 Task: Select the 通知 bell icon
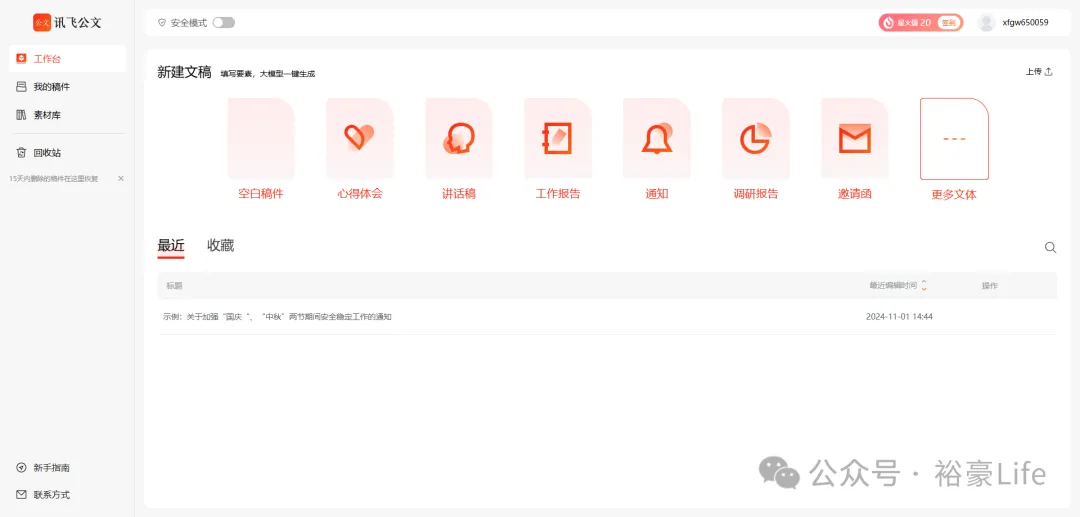(656, 138)
